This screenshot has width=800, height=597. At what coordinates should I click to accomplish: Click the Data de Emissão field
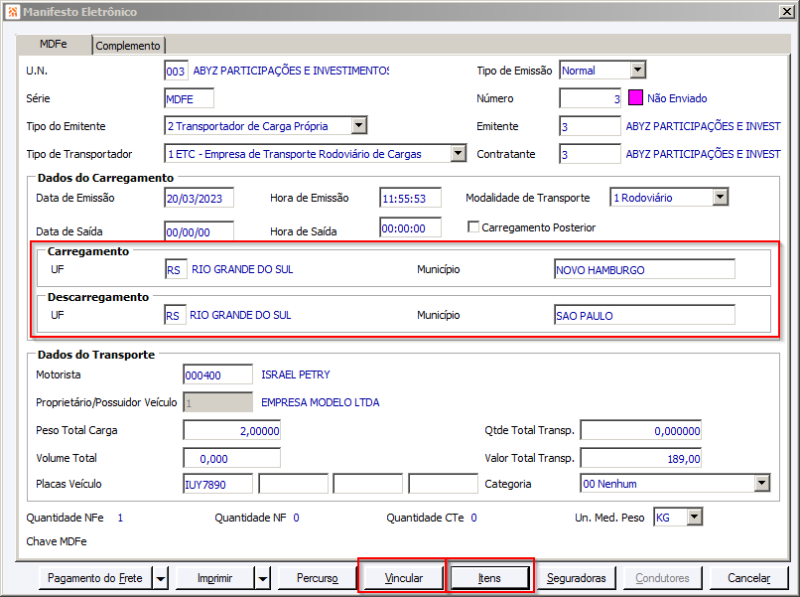[x=199, y=198]
